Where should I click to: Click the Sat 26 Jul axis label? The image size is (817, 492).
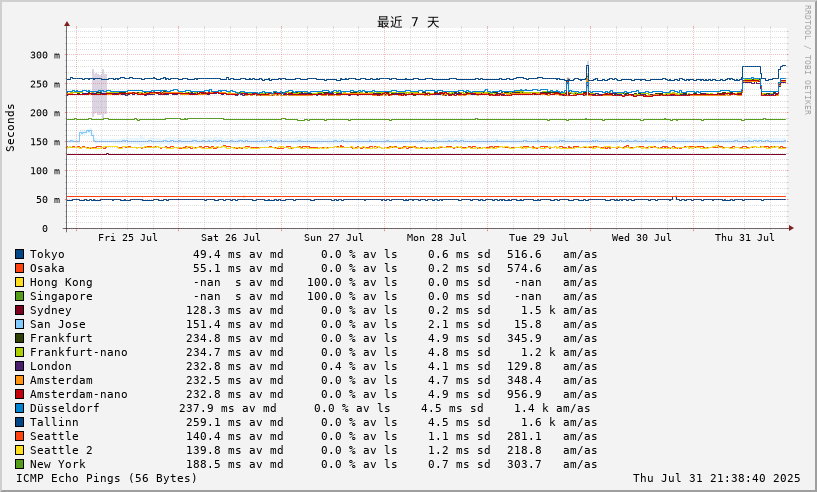[231, 238]
